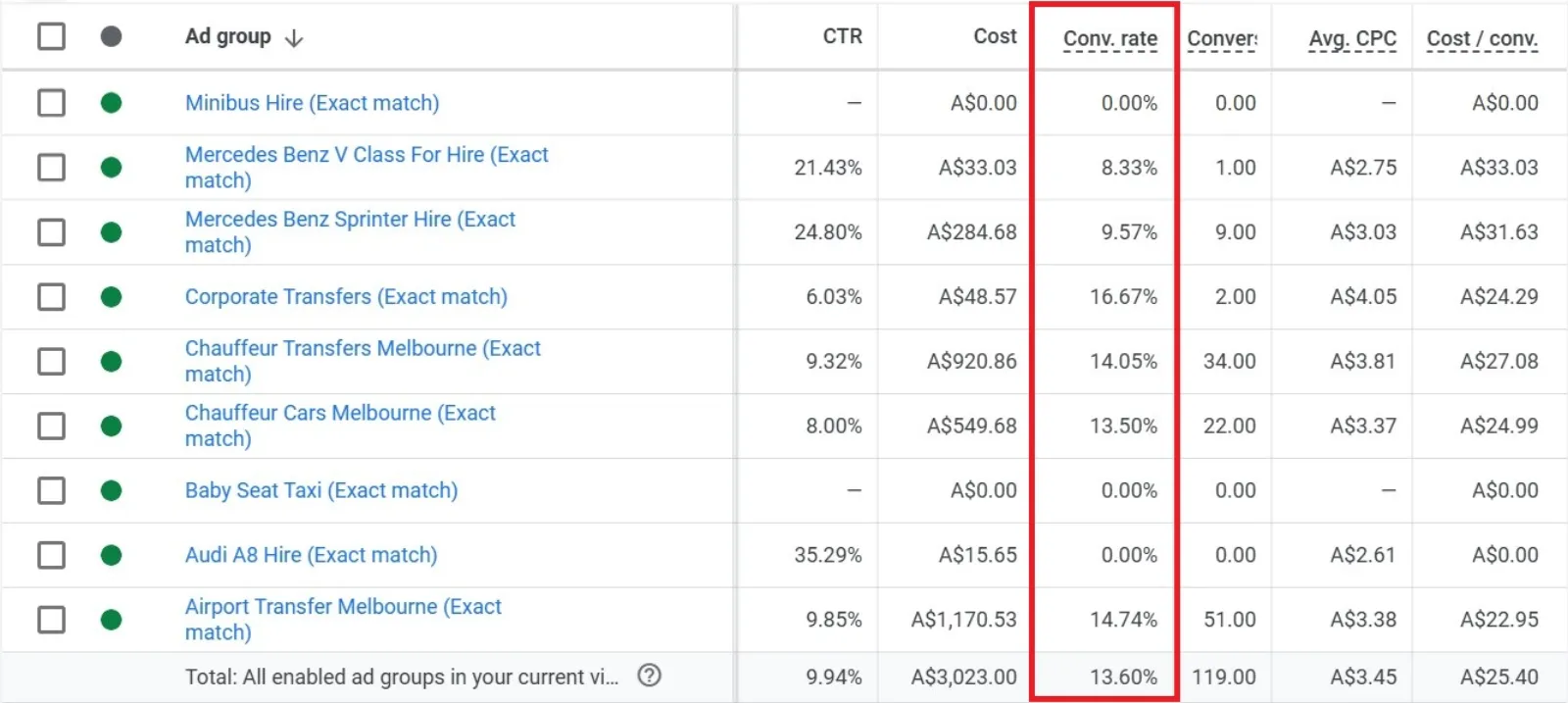Click the 13.60% total conversion rate
1568x703 pixels.
point(1123,677)
